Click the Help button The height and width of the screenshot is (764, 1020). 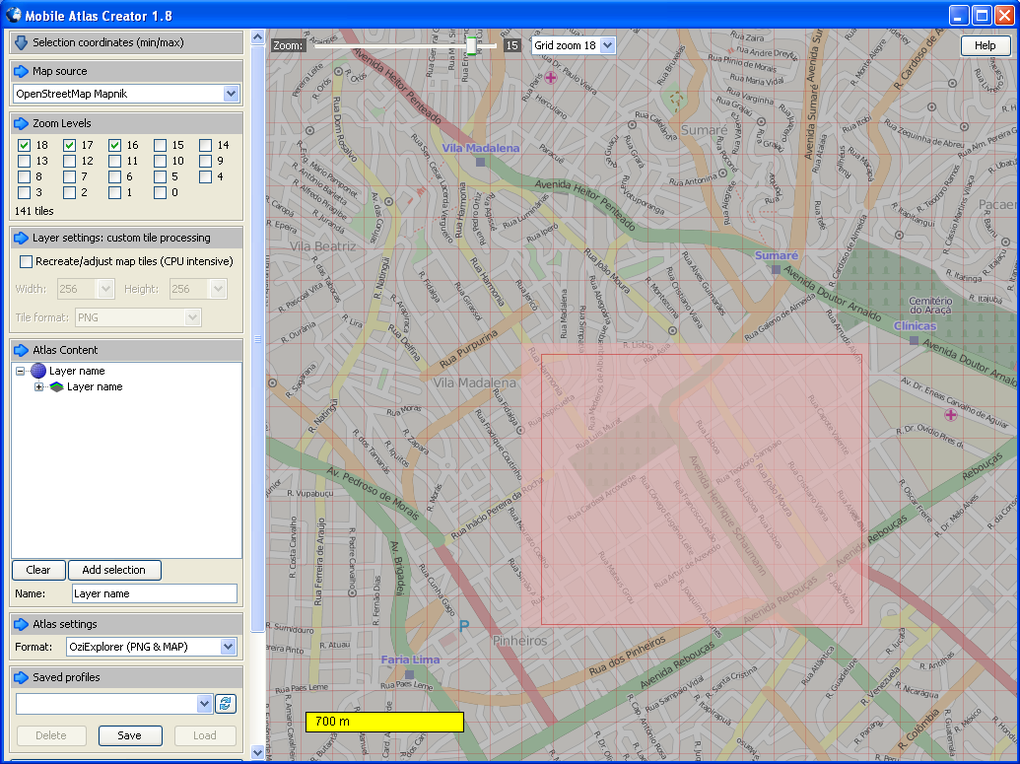tap(985, 46)
